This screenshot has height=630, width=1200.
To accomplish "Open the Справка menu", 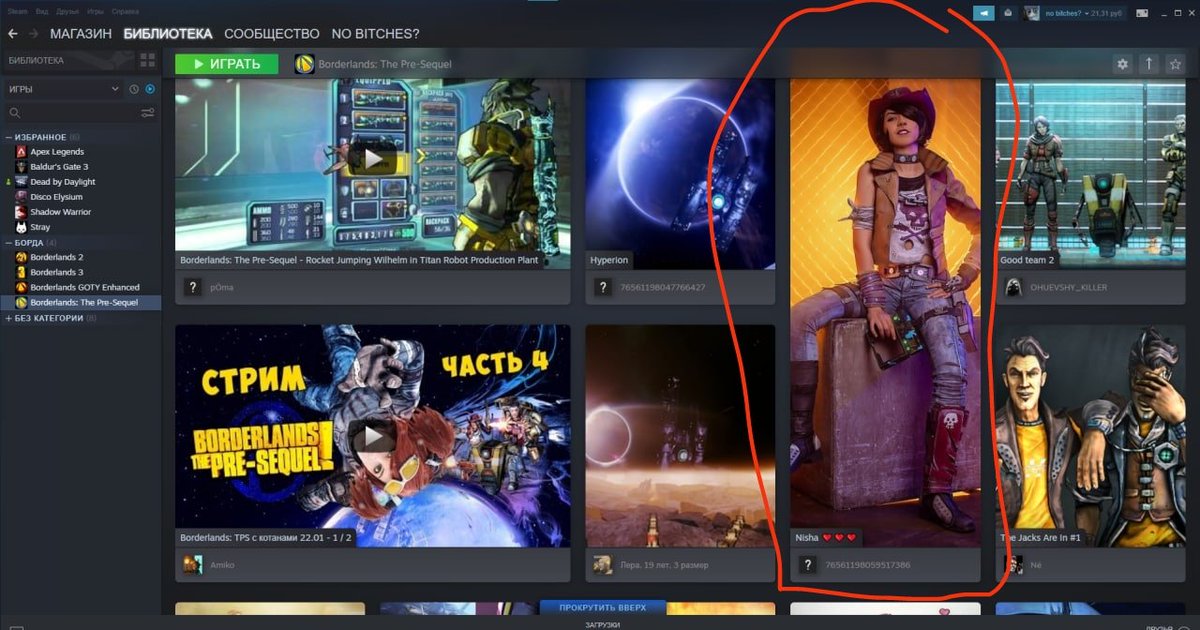I will click(x=126, y=12).
